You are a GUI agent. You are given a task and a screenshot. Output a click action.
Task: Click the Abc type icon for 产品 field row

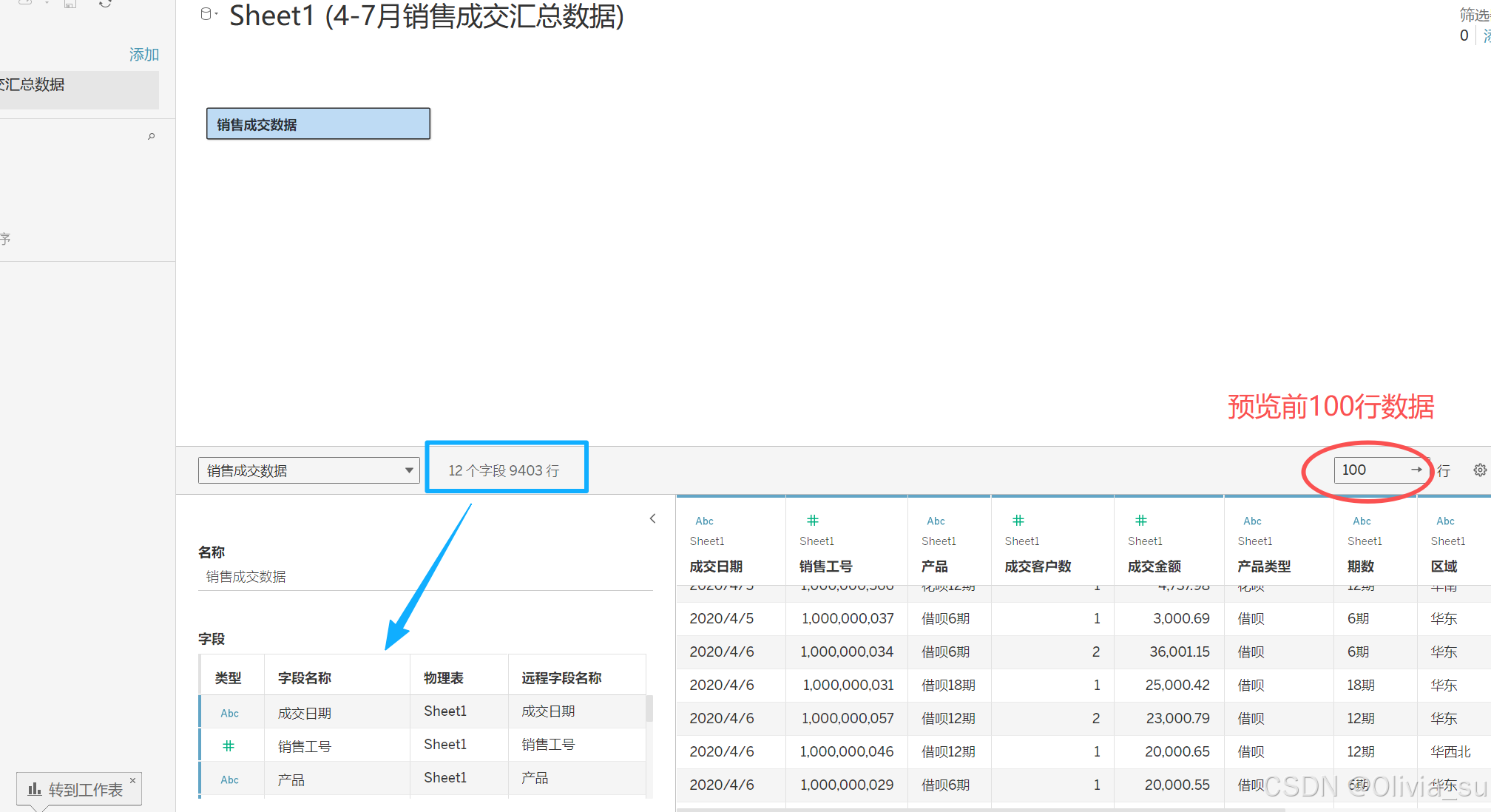point(229,779)
